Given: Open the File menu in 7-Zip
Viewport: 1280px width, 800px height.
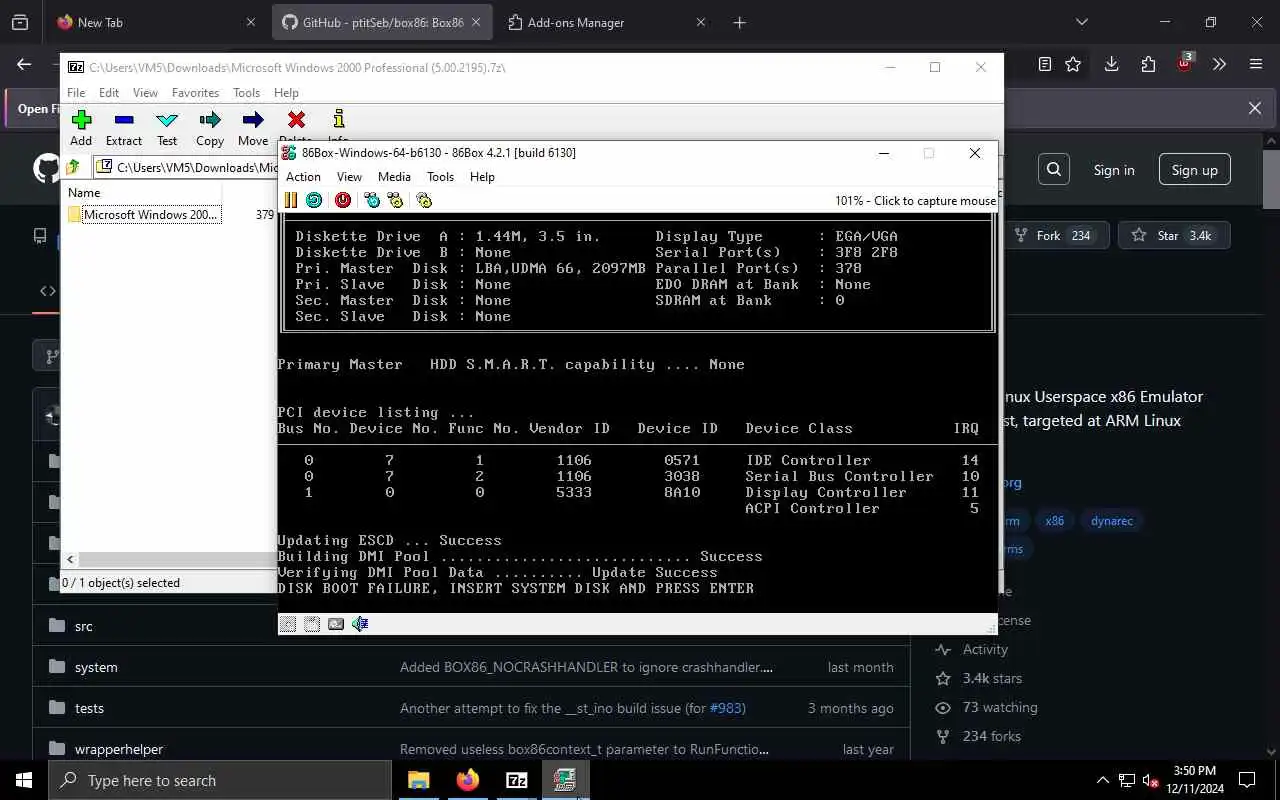Looking at the screenshot, I should click(76, 93).
